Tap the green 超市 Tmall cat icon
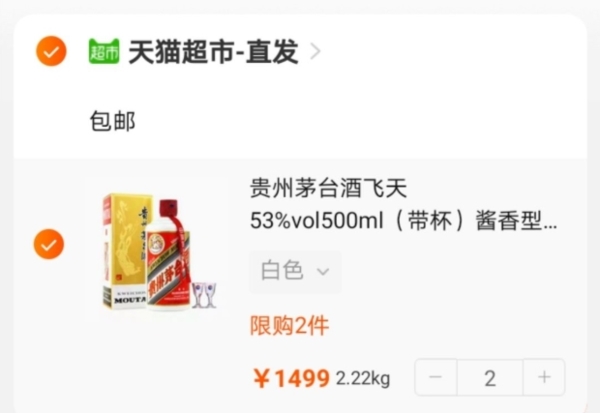The height and width of the screenshot is (413, 600). click(x=104, y=51)
